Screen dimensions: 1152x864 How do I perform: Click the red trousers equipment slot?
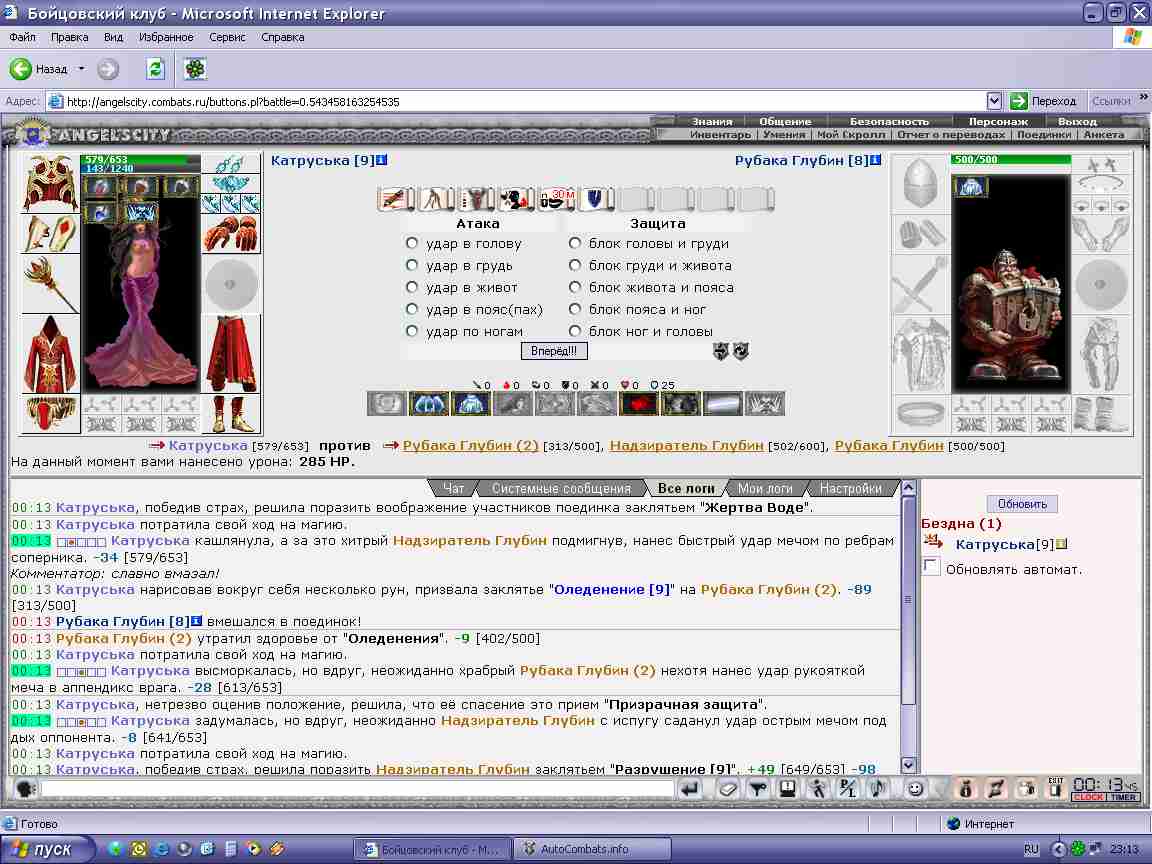click(x=231, y=355)
